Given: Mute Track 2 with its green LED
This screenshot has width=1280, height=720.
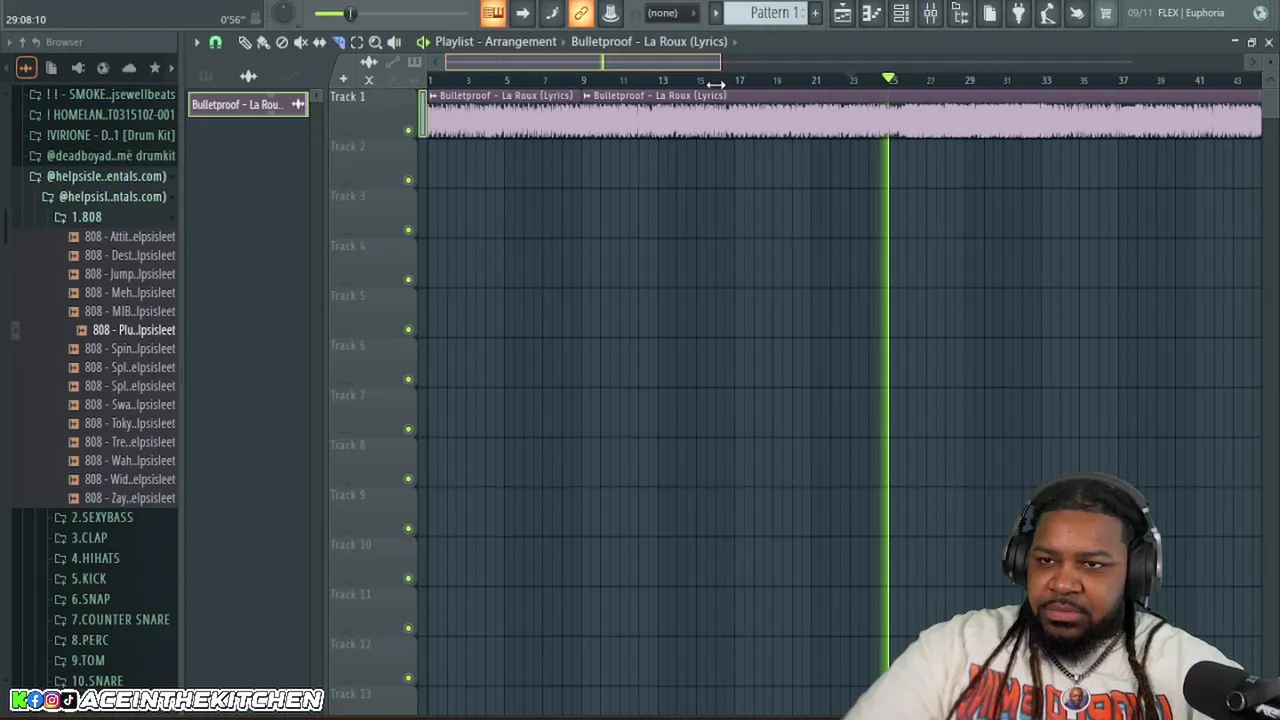Looking at the screenshot, I should click(408, 181).
